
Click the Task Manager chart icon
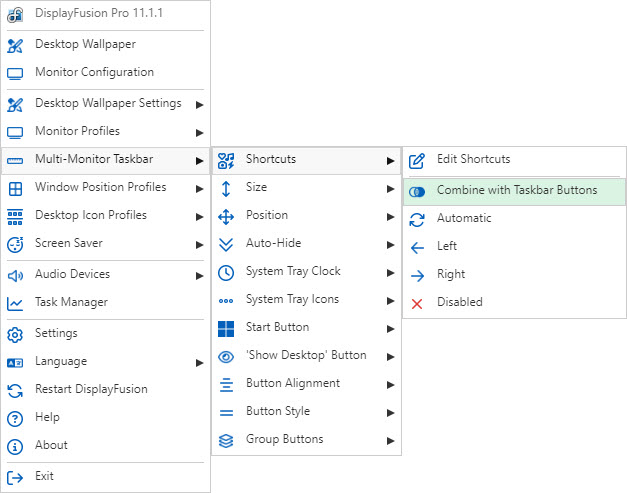15,304
